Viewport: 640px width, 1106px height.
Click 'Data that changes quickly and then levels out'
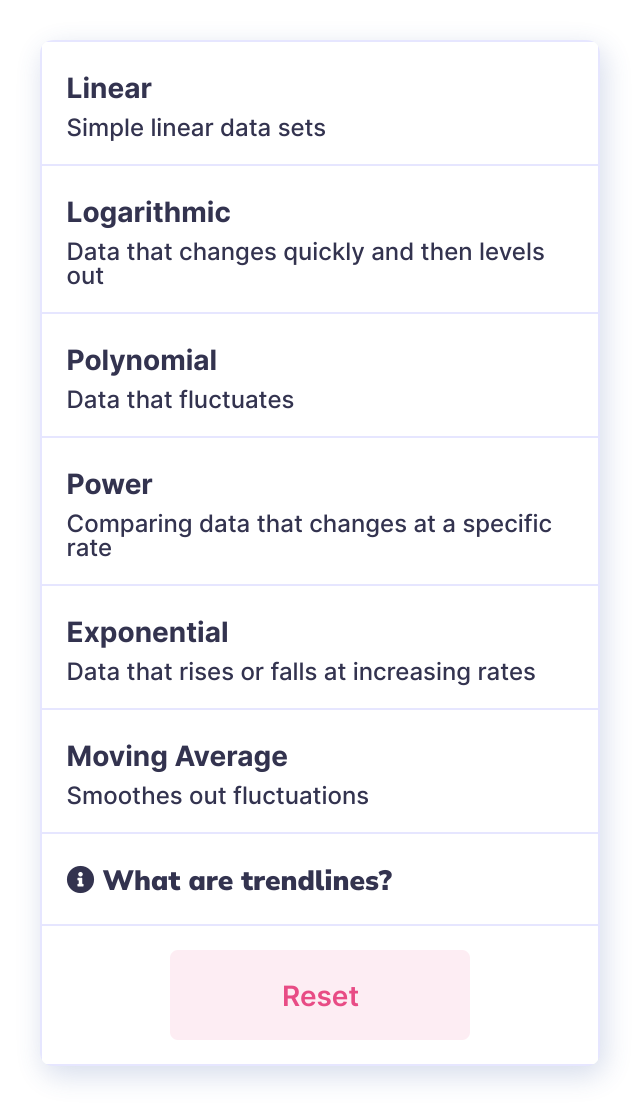[305, 263]
